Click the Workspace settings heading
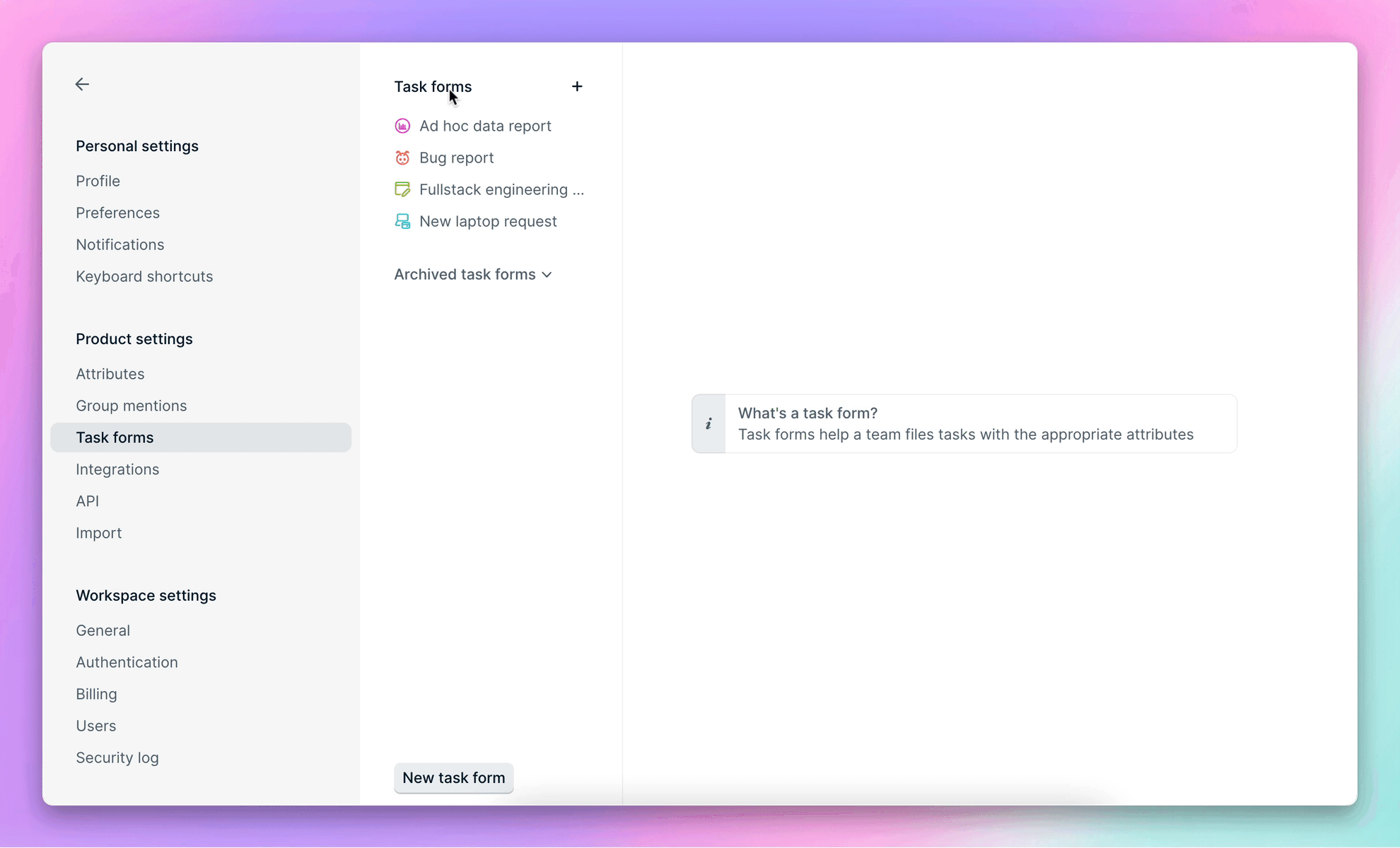The image size is (1400, 848). [x=146, y=595]
